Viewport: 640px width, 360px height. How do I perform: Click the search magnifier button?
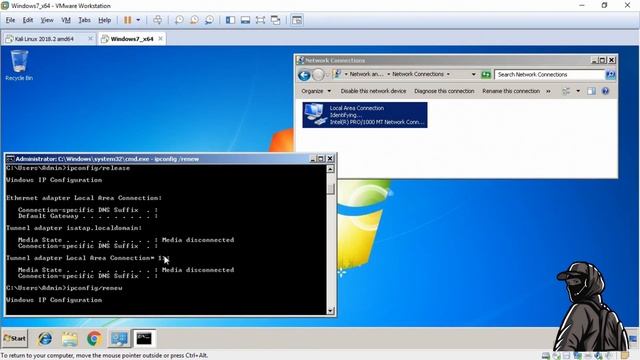pyautogui.click(x=610, y=75)
